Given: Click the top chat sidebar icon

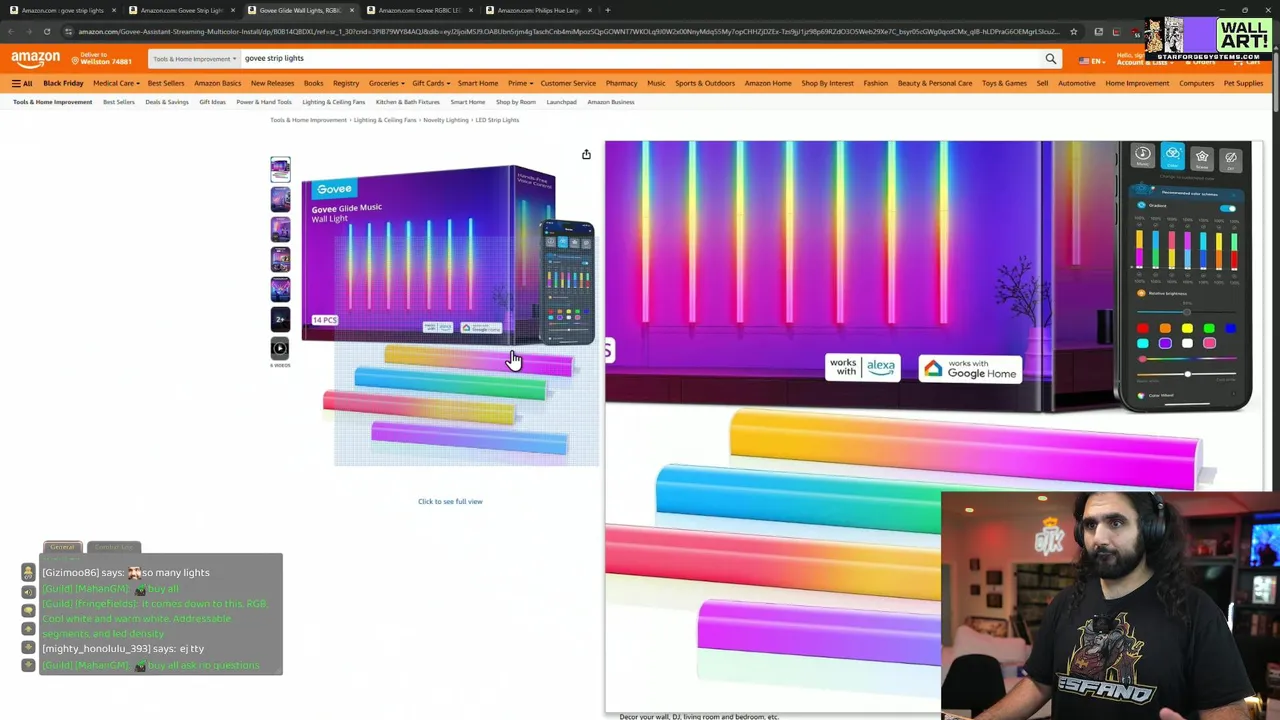Looking at the screenshot, I should [x=28, y=572].
